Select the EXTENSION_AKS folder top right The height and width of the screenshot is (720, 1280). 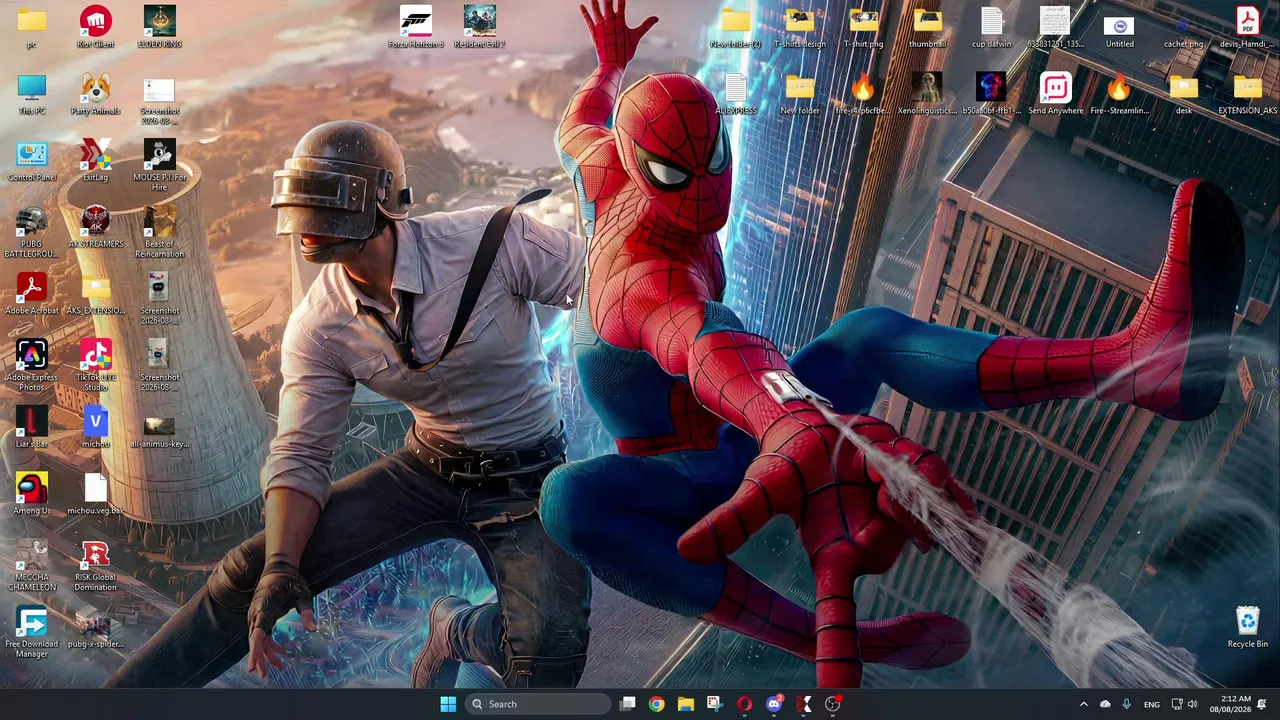[x=1248, y=94]
